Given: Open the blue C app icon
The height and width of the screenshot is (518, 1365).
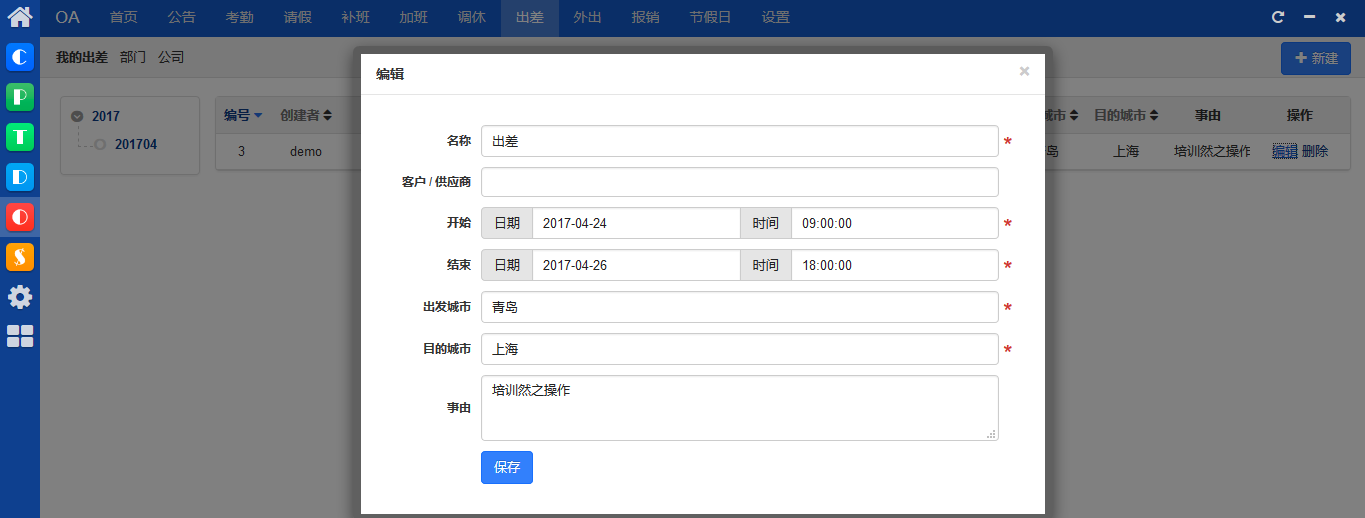Looking at the screenshot, I should pos(20,57).
